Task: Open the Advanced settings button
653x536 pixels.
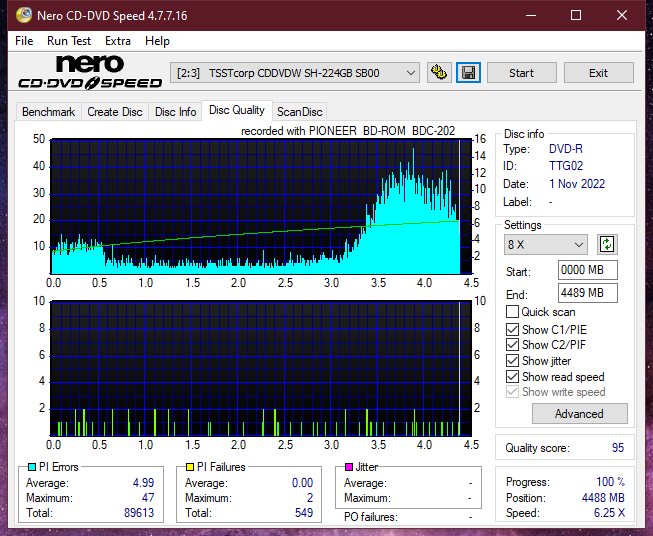Action: (x=579, y=414)
